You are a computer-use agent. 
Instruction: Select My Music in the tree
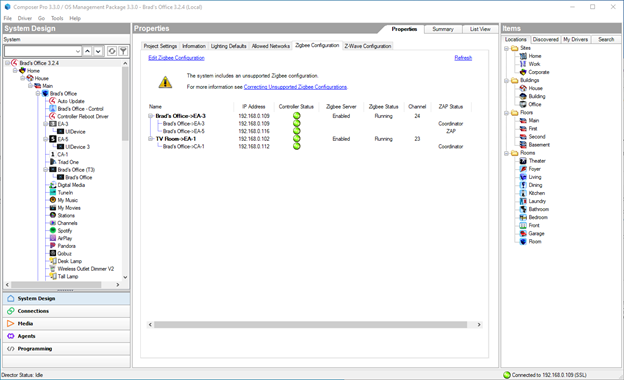[x=67, y=200]
